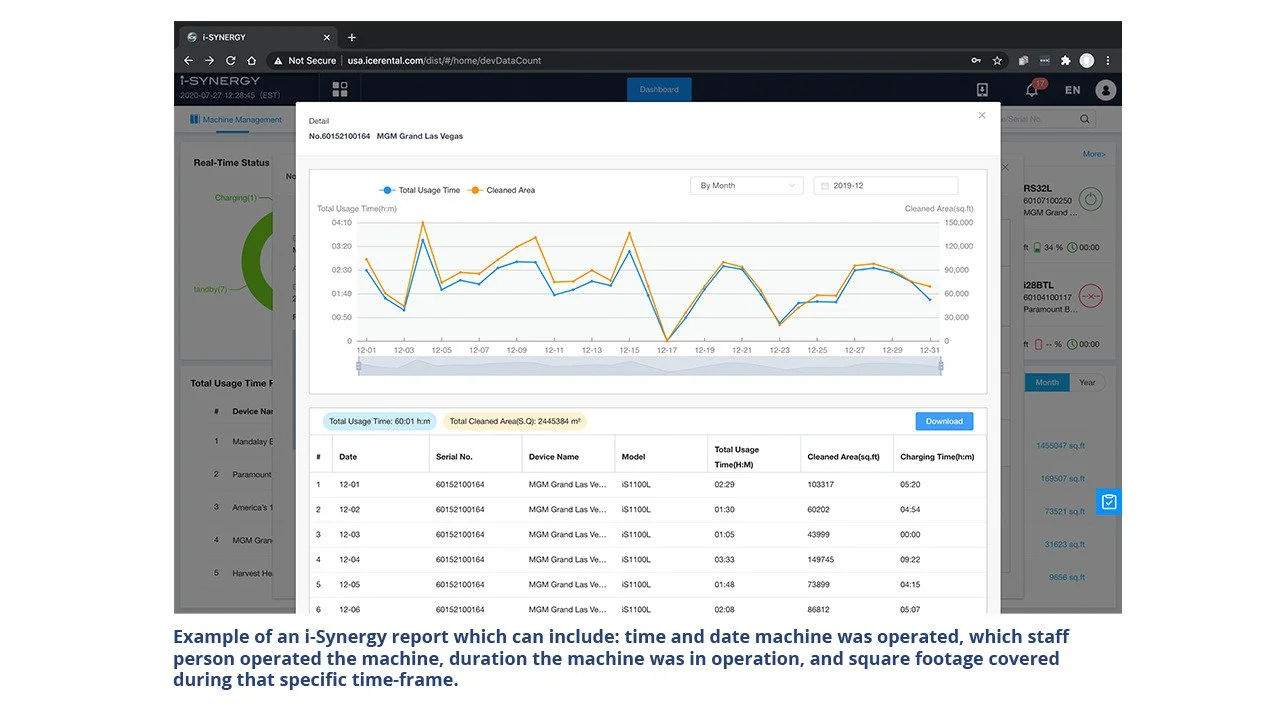Screen dimensions: 1267x711
Task: Switch to the Dashboard tab
Action: click(659, 90)
